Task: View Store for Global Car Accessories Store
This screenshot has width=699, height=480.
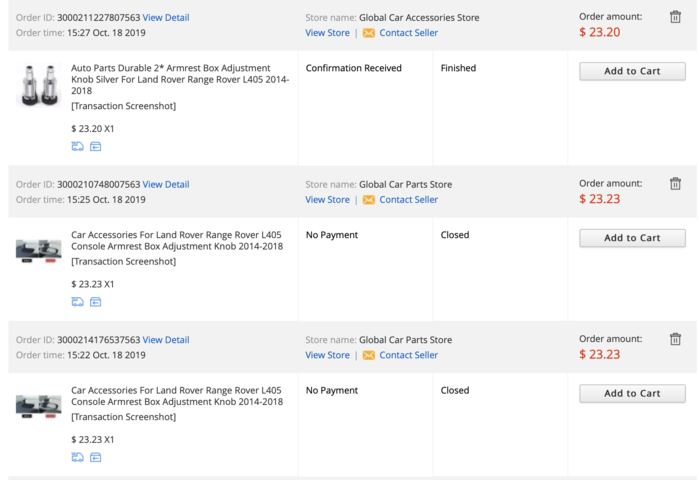Action: (327, 33)
